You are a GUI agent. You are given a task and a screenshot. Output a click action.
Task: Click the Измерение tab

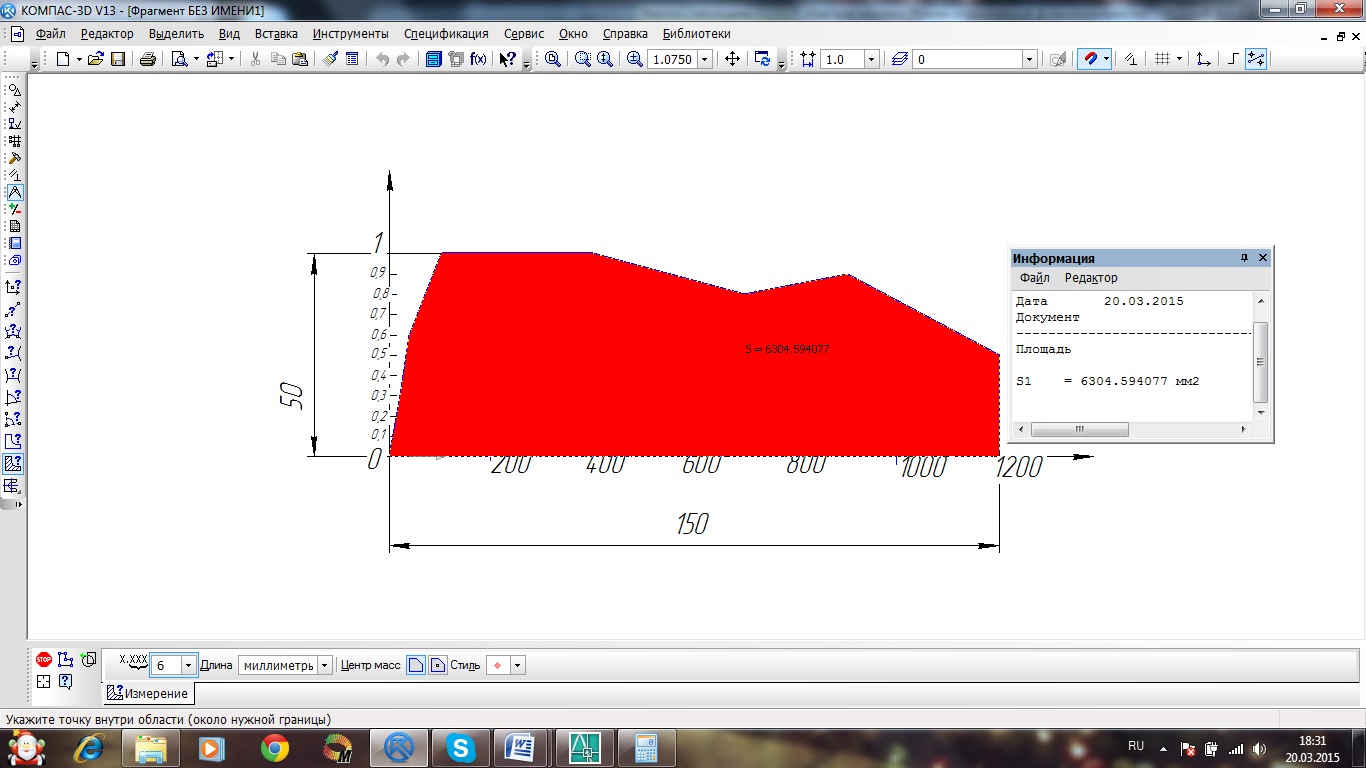[148, 693]
